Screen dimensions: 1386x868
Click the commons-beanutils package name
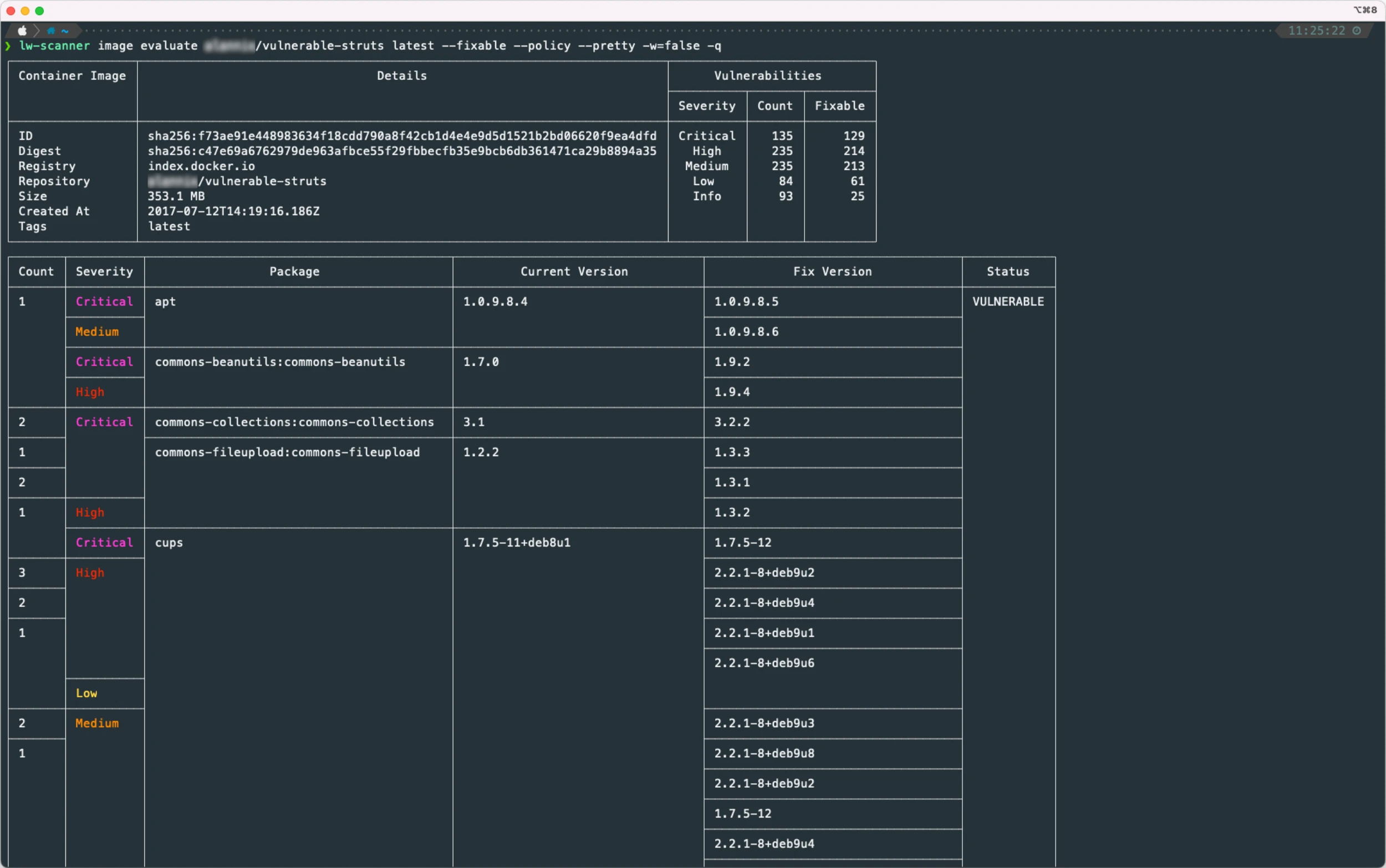click(279, 361)
